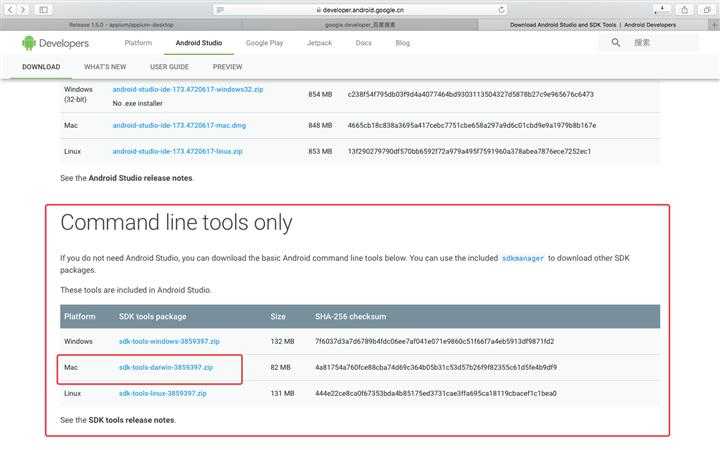
Task: Click the Android Developers logo
Action: point(56,43)
